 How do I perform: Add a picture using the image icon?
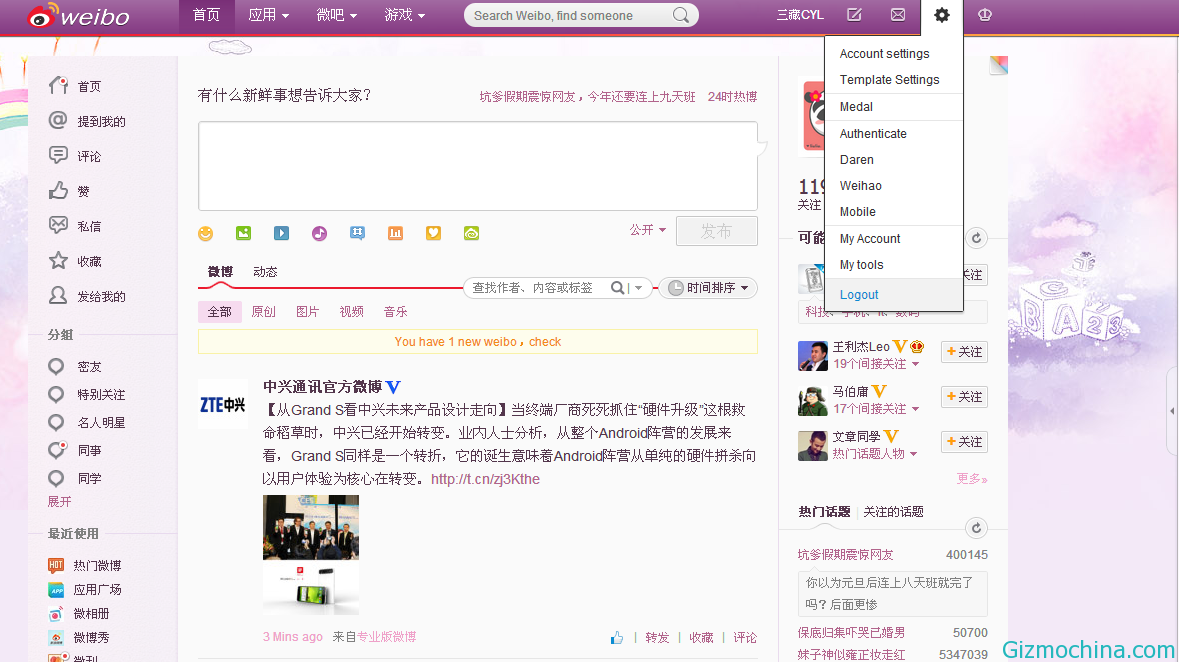243,233
